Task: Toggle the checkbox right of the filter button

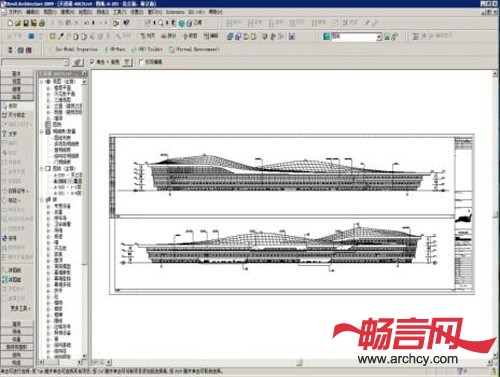Action: pos(141,62)
